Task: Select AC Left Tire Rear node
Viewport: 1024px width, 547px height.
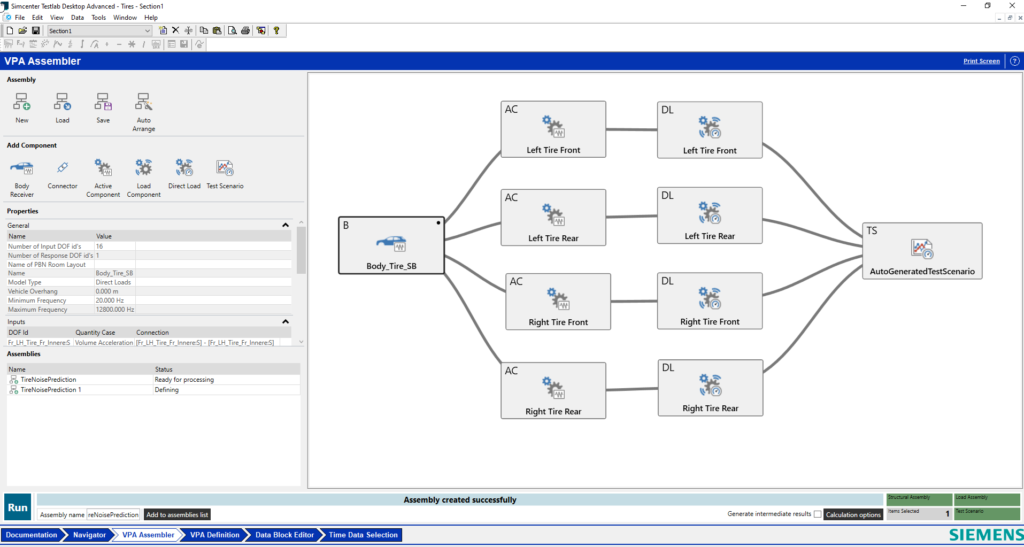Action: [553, 217]
